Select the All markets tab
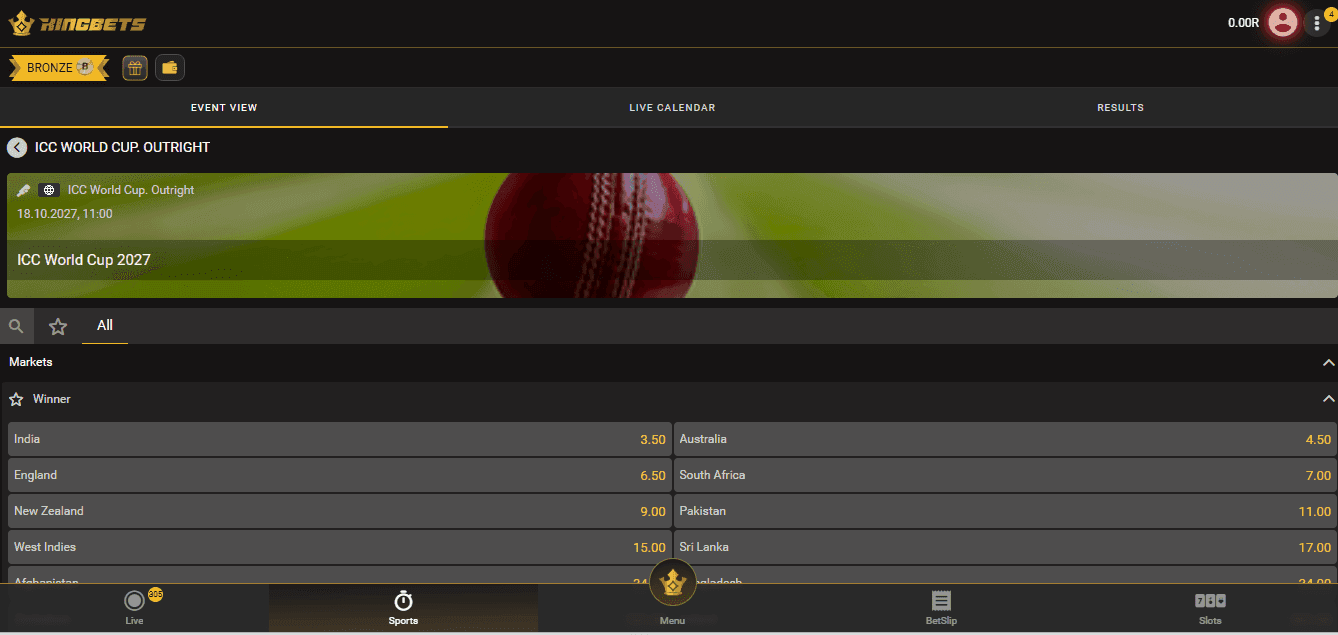This screenshot has width=1338, height=635. (x=105, y=325)
